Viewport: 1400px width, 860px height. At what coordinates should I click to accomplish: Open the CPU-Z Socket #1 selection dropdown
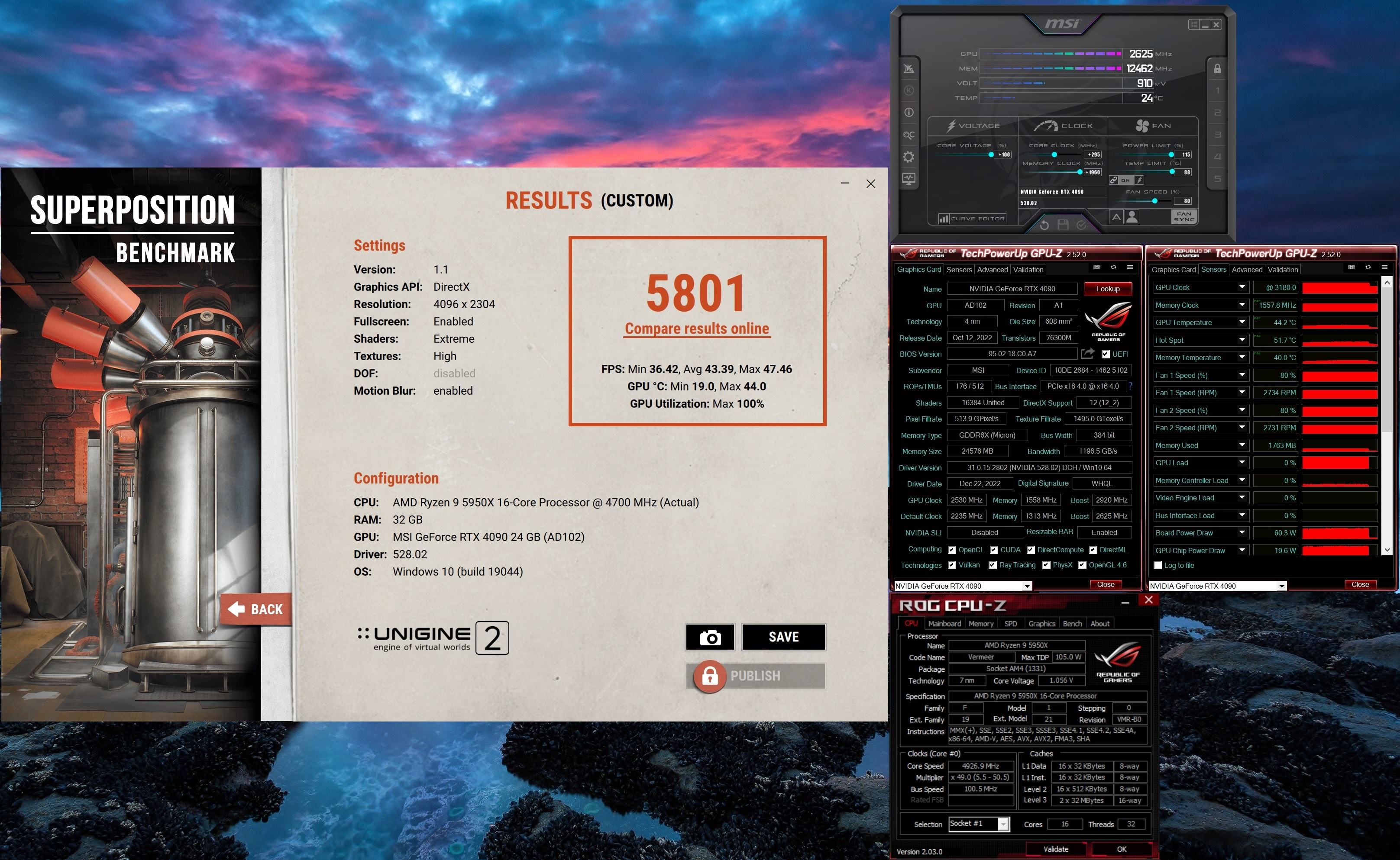(x=1003, y=824)
